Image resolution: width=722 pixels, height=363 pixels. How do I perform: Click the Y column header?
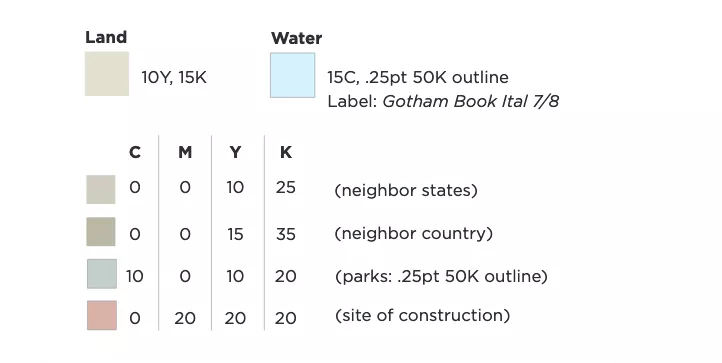(235, 152)
